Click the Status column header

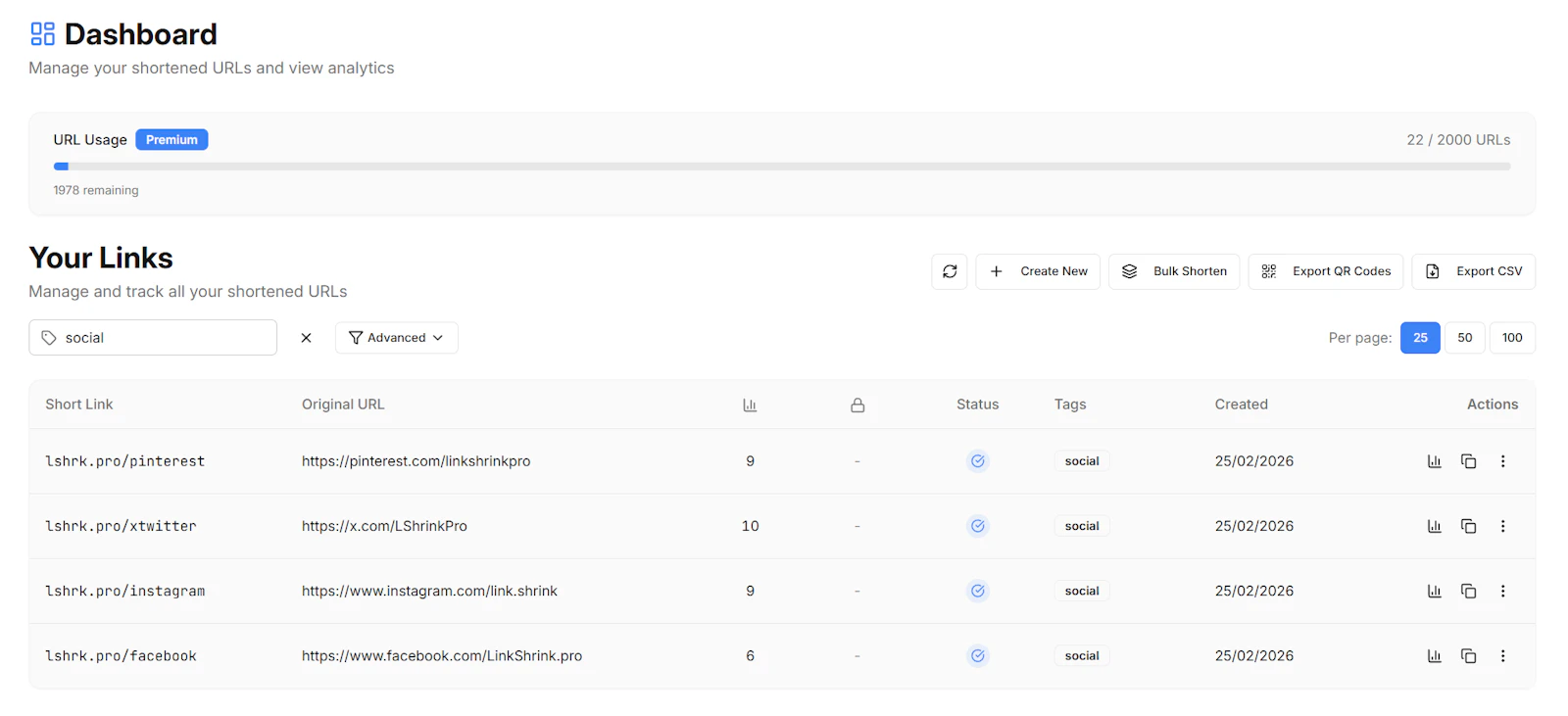tap(977, 405)
